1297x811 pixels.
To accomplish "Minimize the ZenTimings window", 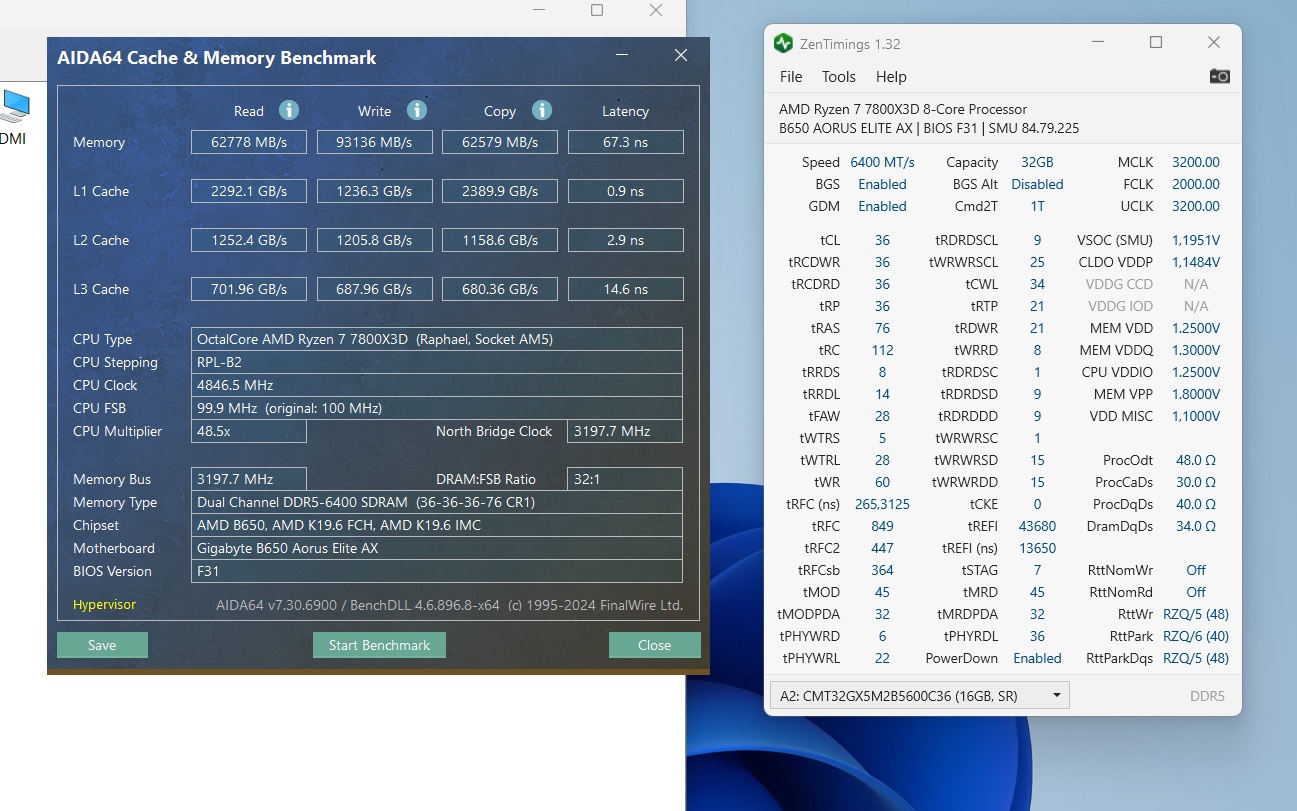I will 1099,42.
